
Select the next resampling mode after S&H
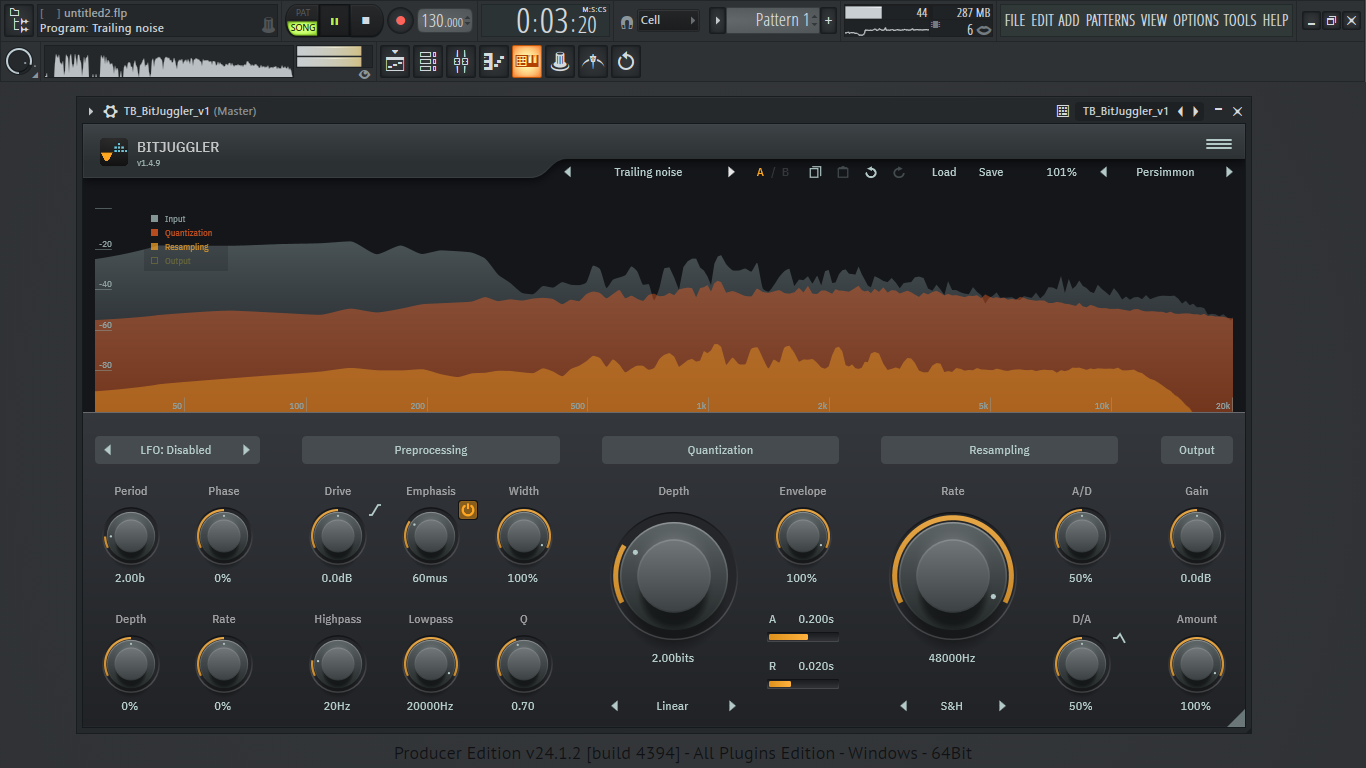click(1002, 706)
